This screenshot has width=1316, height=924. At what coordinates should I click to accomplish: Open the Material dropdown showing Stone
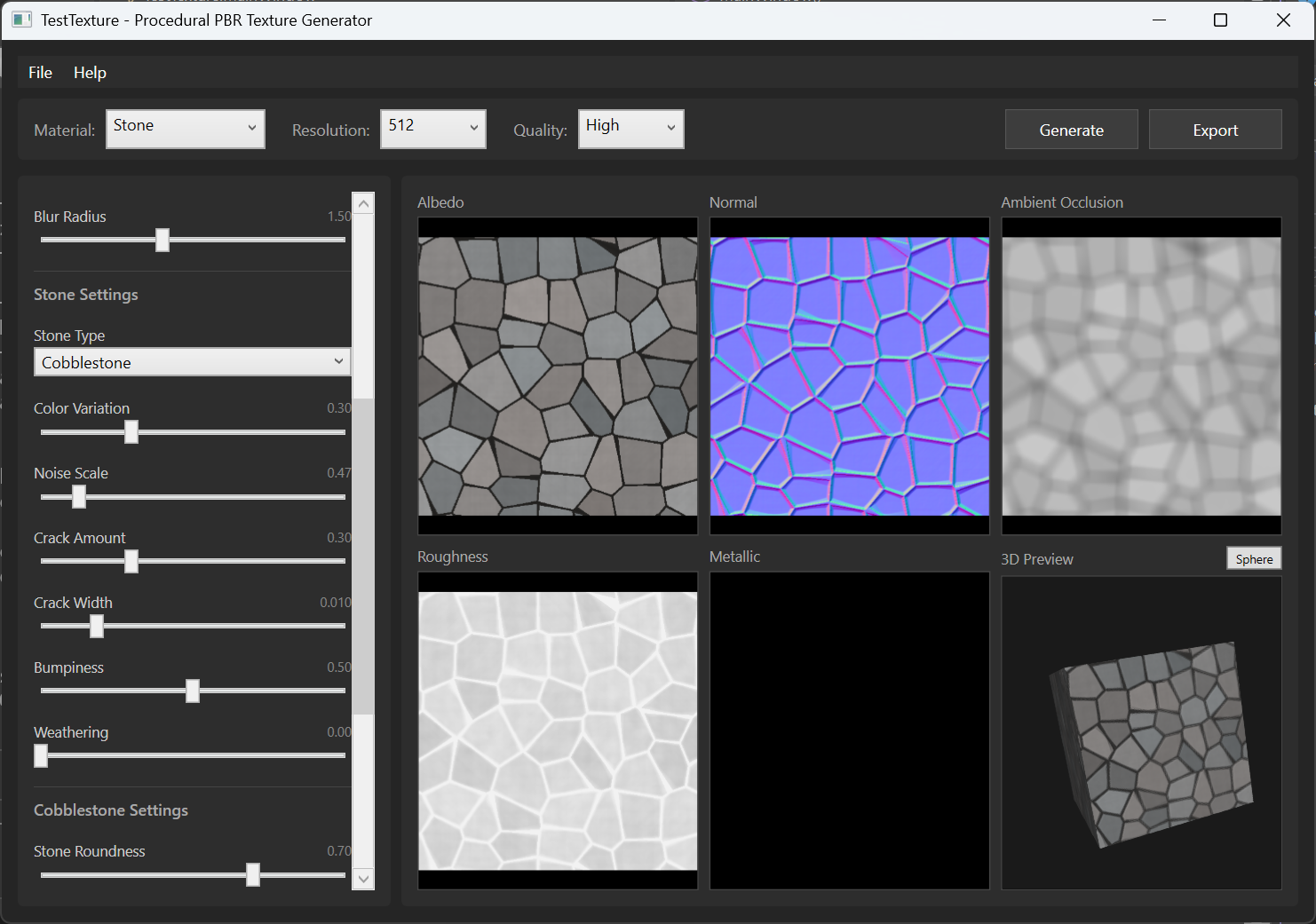click(x=185, y=129)
